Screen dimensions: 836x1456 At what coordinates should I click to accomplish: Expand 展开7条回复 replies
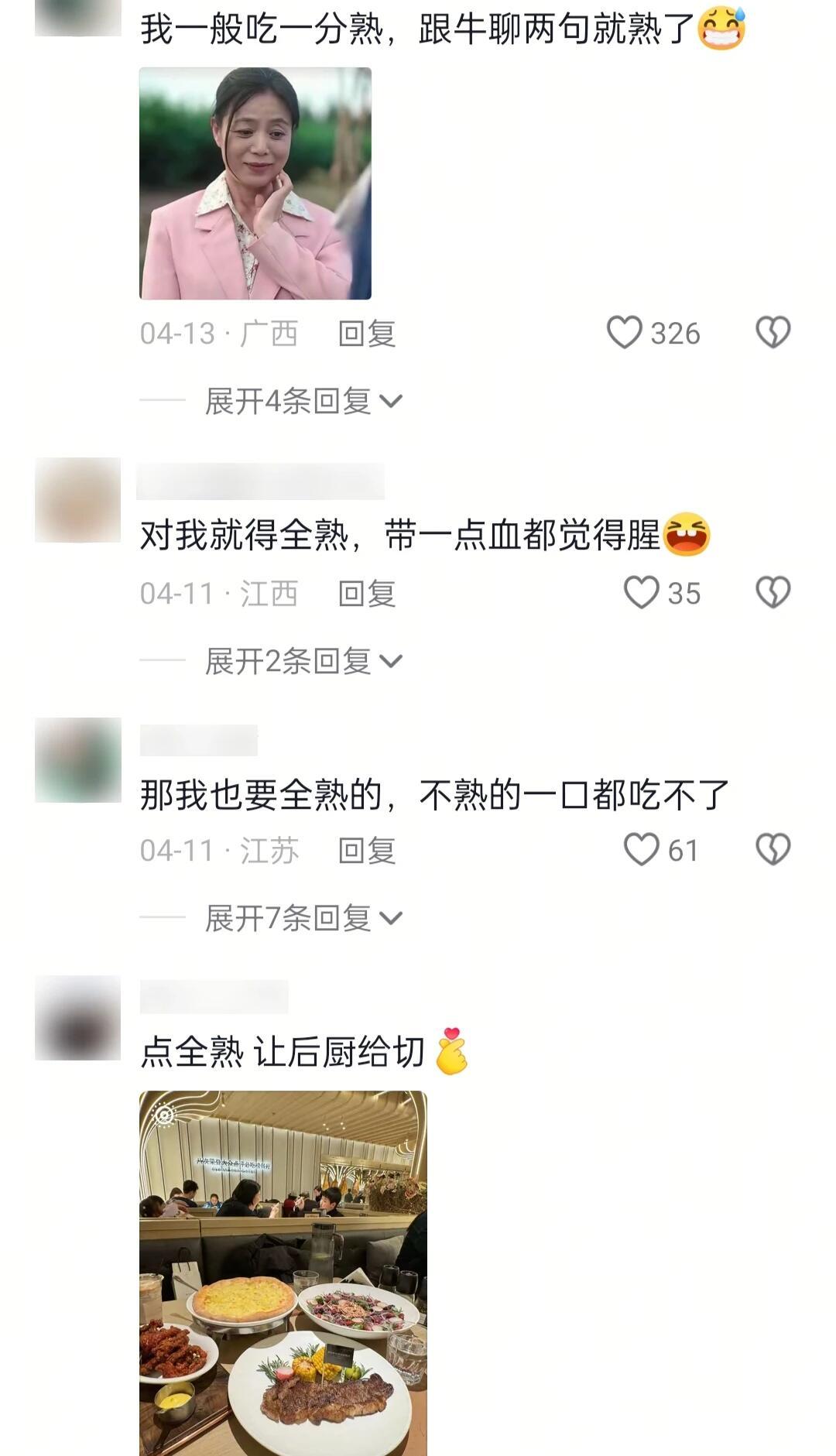(303, 918)
